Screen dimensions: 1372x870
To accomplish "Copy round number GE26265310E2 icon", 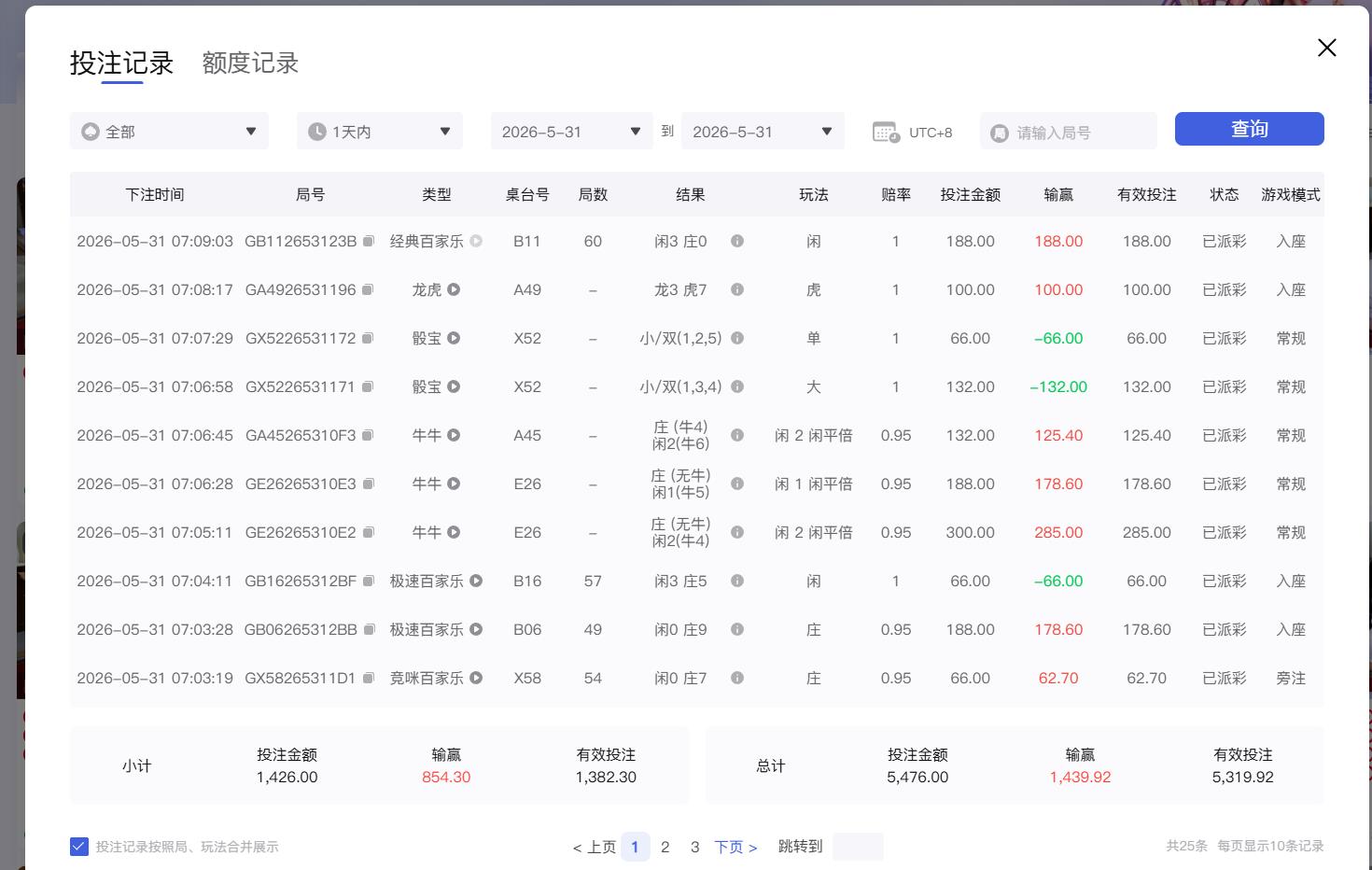I will point(369,532).
